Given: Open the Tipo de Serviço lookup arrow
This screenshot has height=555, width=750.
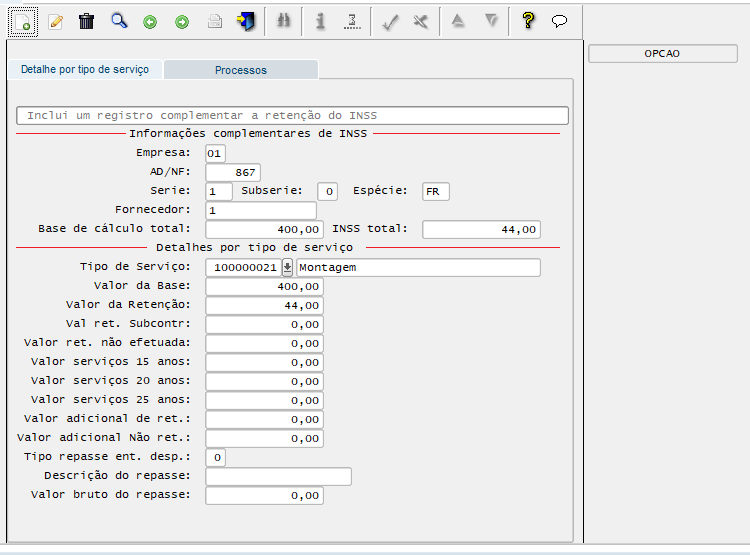Looking at the screenshot, I should (287, 267).
